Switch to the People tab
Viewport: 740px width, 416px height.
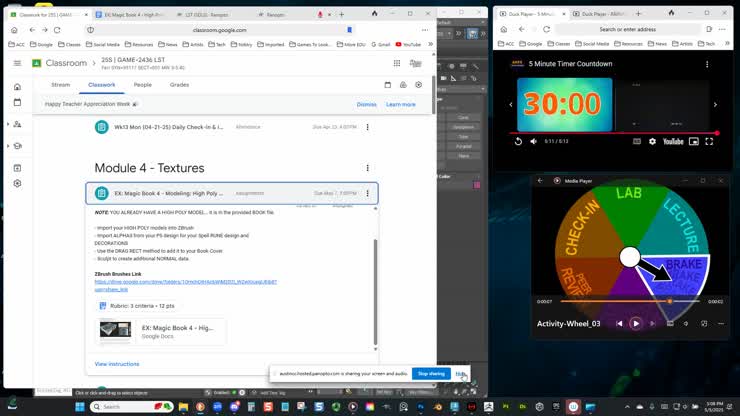pos(143,85)
